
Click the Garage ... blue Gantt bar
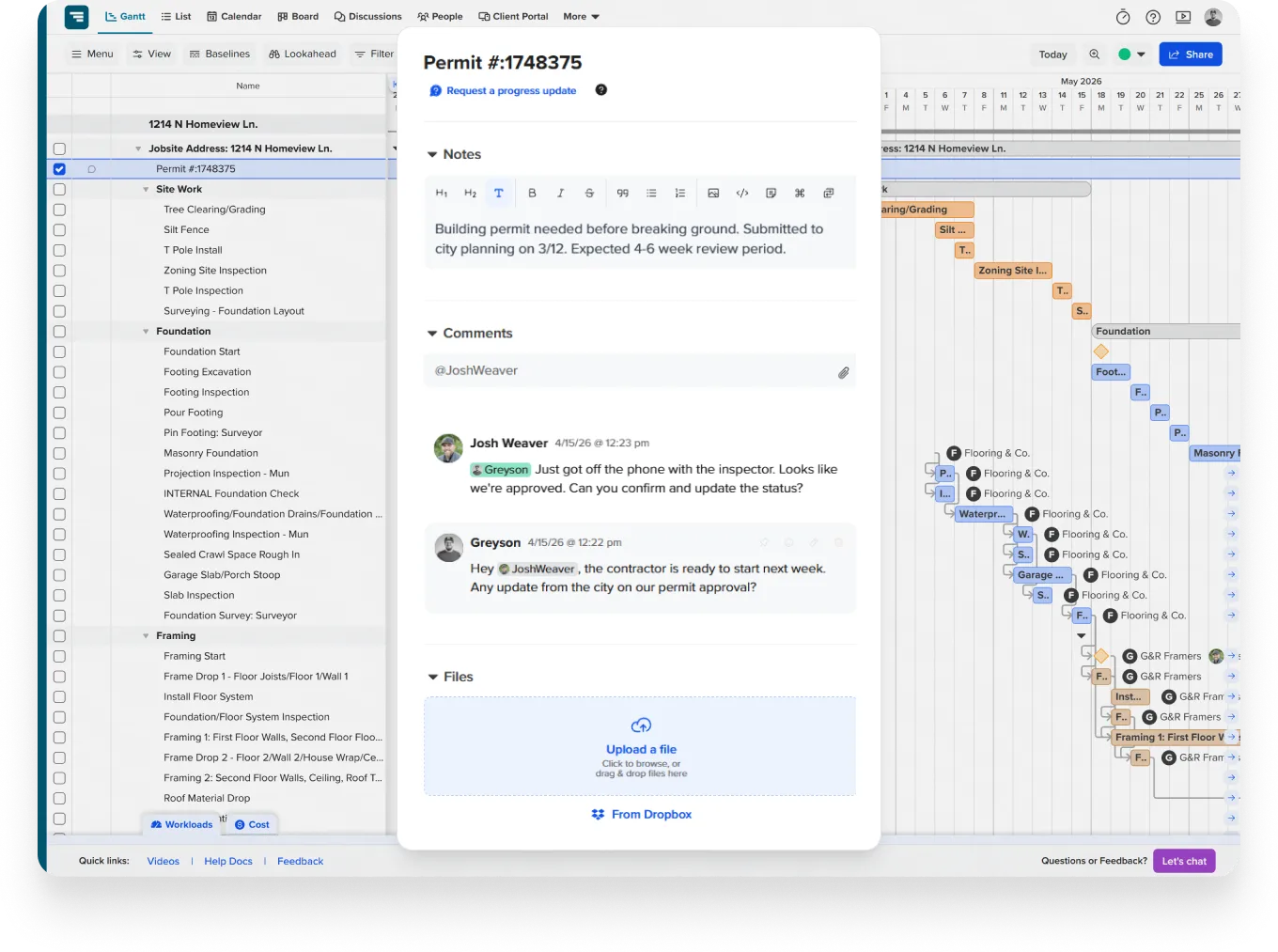coord(1043,575)
